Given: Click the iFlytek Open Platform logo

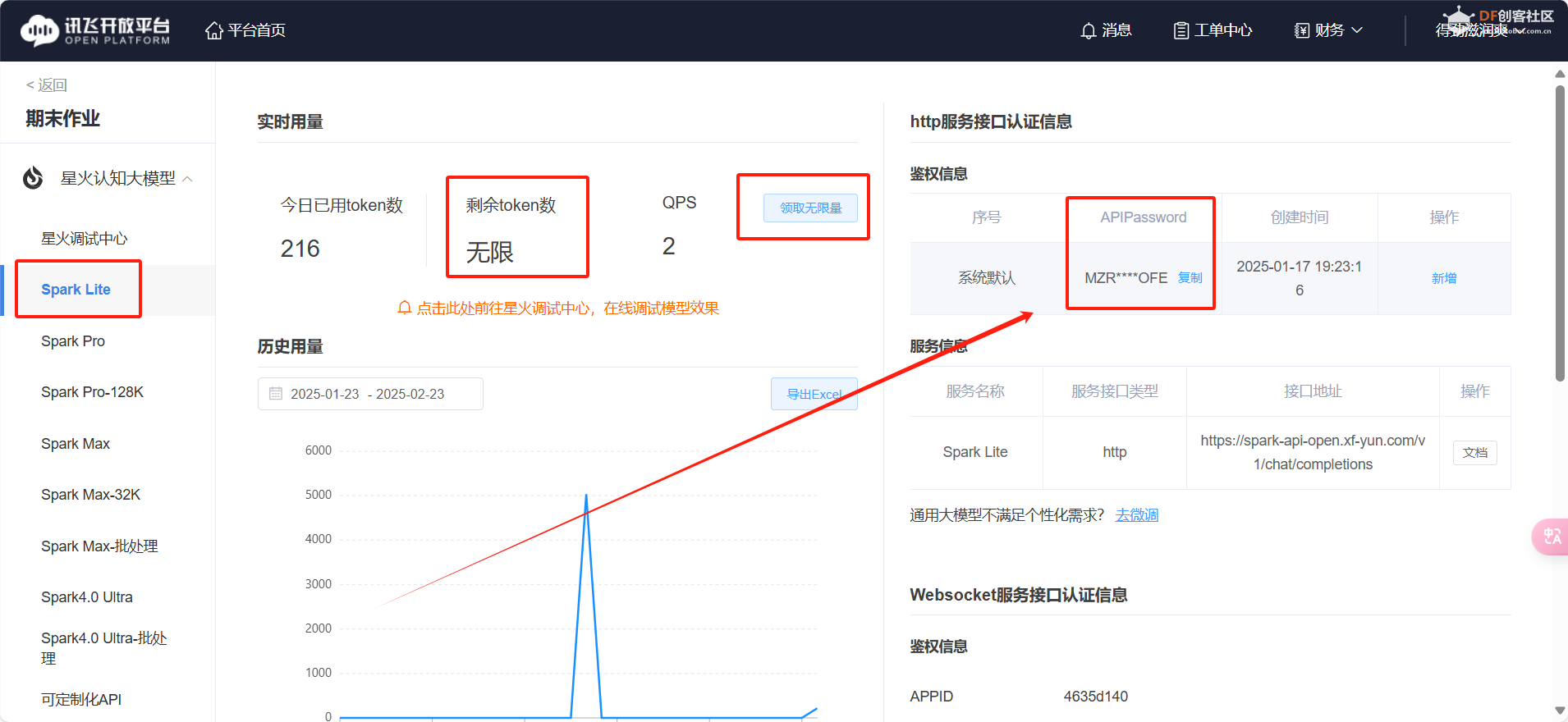Looking at the screenshot, I should [95, 30].
